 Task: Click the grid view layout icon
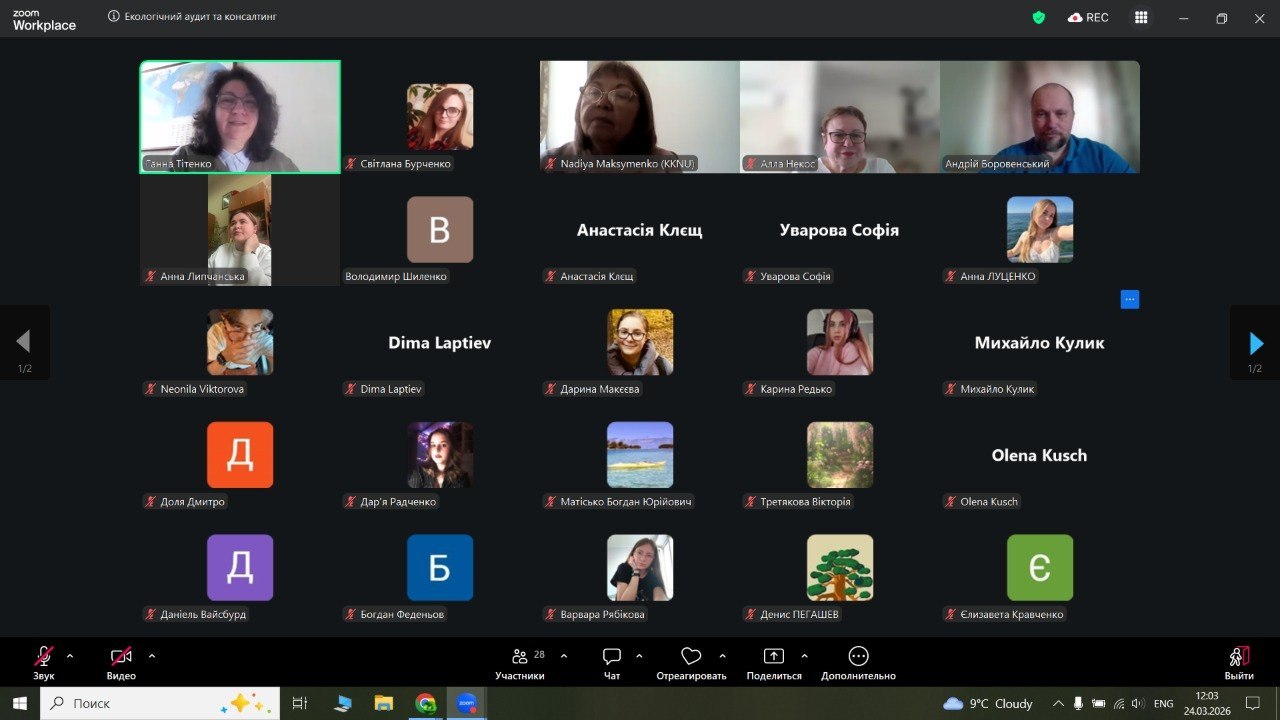click(1141, 17)
